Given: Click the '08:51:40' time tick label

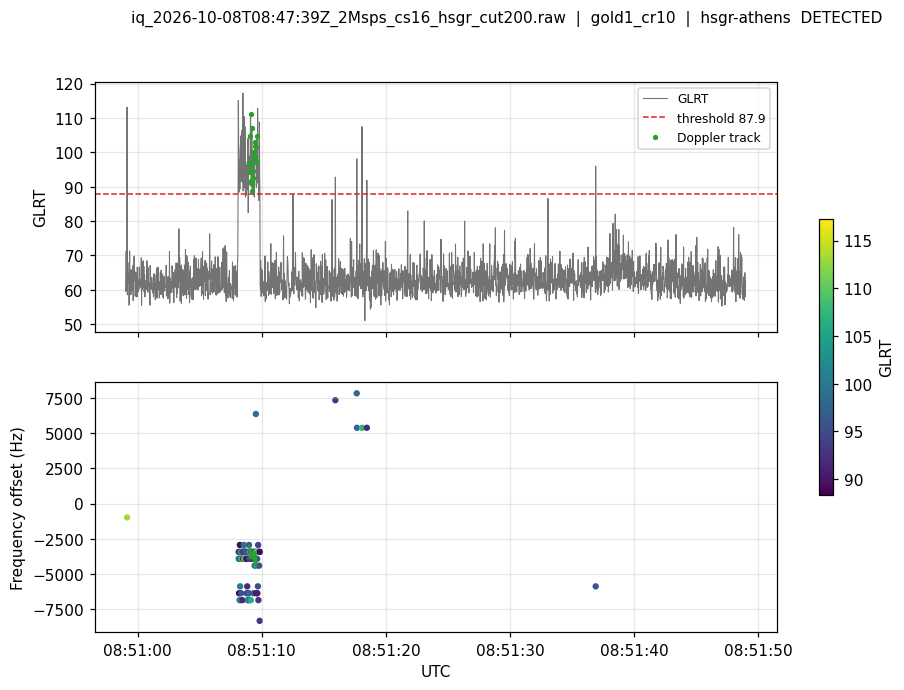Looking at the screenshot, I should [x=634, y=651].
